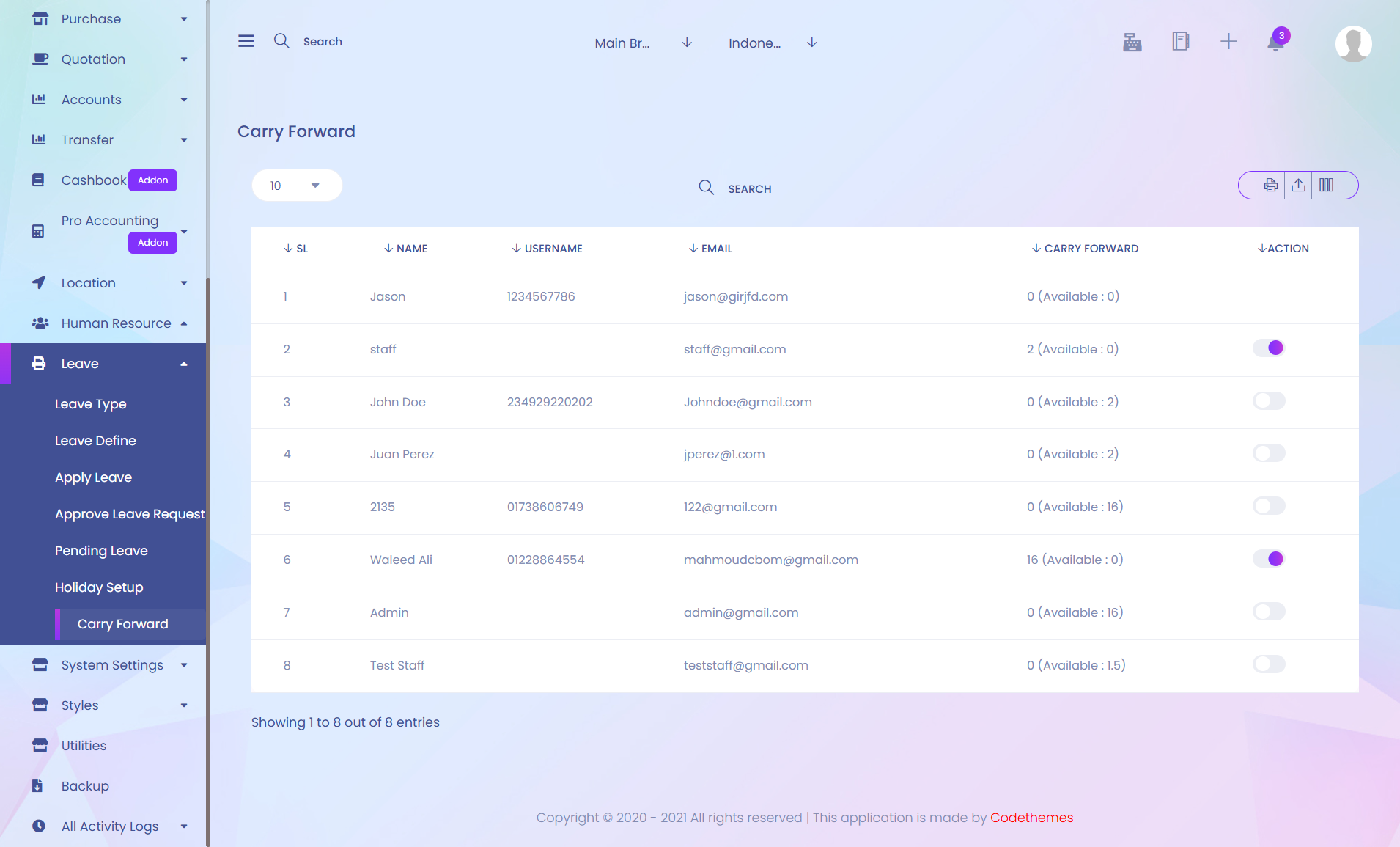
Task: Click the All Activity Logs clock icon
Action: click(x=39, y=826)
